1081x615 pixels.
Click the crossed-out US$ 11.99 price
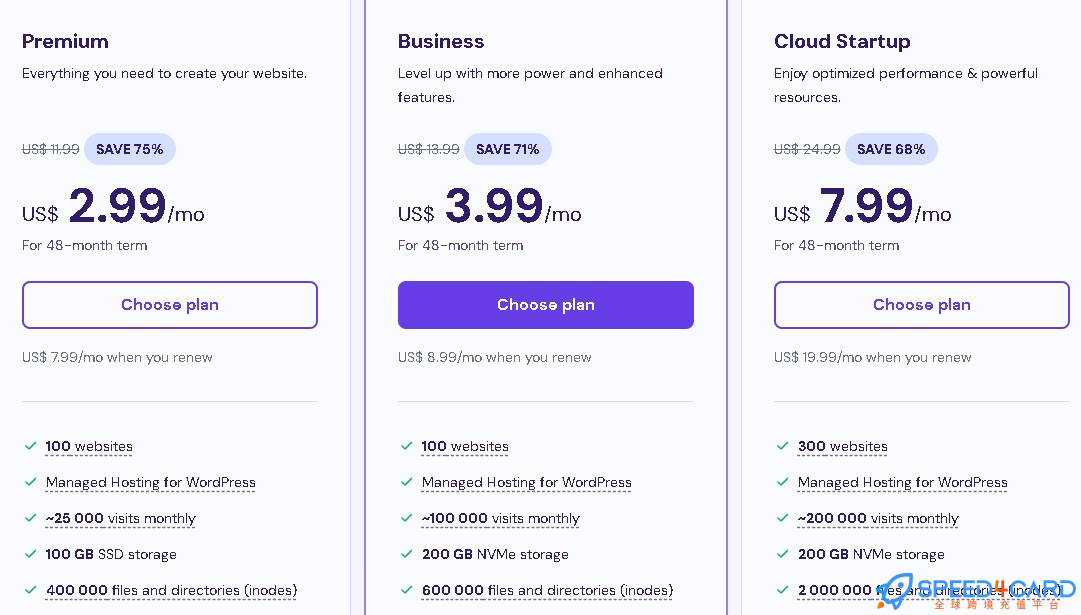[51, 149]
